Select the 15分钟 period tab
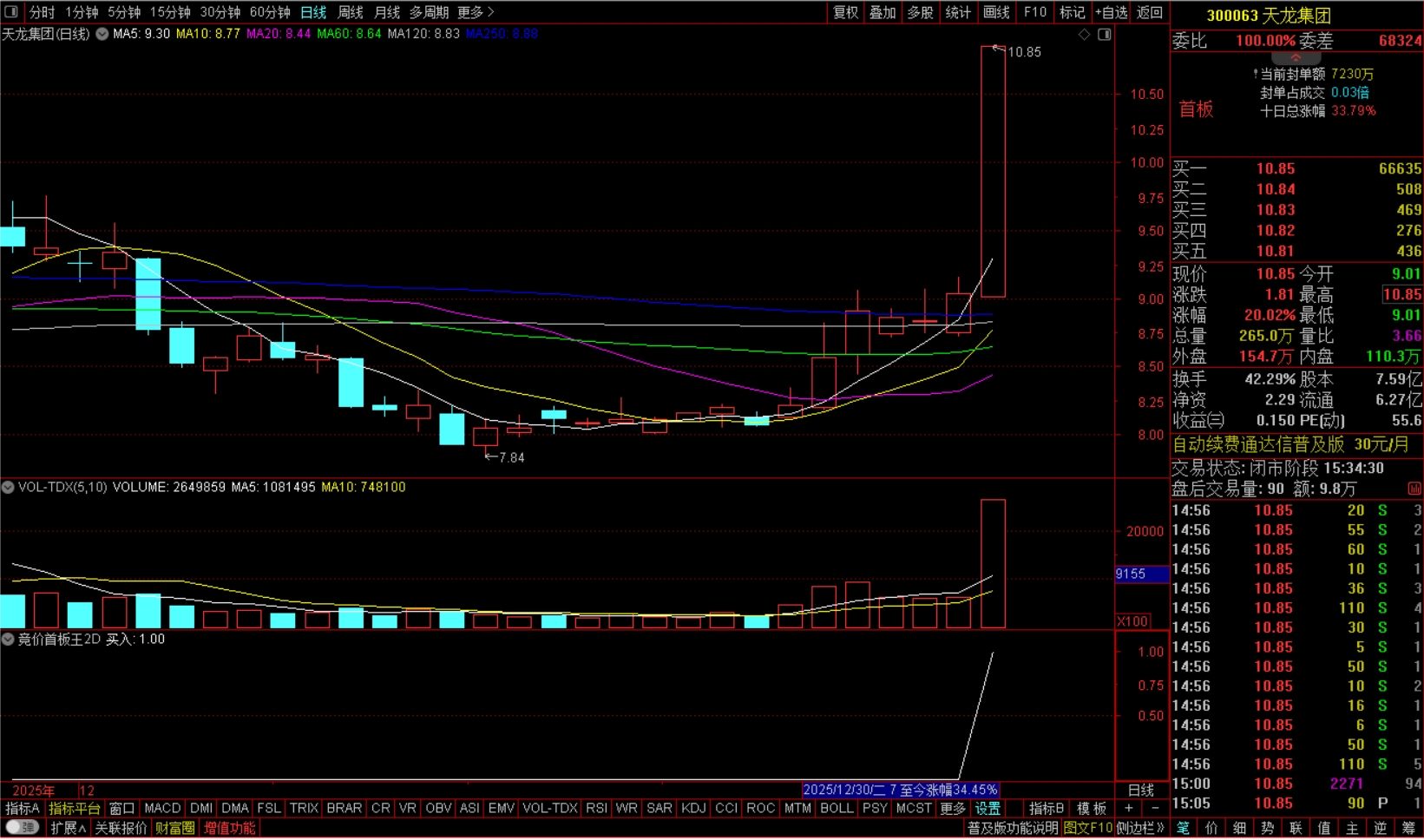Image resolution: width=1424 pixels, height=840 pixels. [x=170, y=12]
